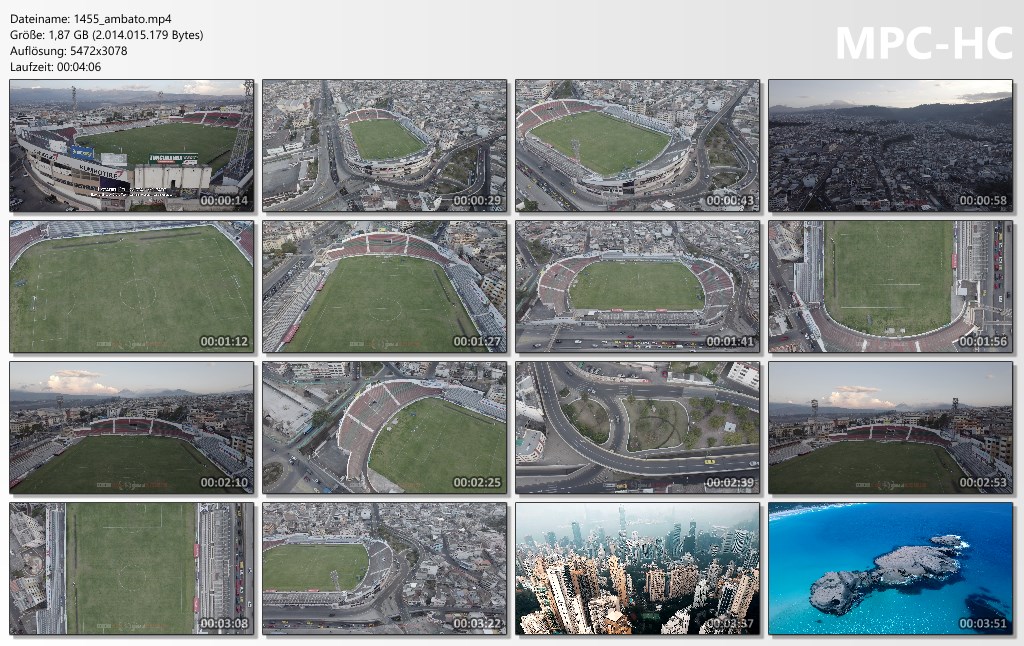Click the thumbnail at 00:02:10
The height and width of the screenshot is (646, 1024).
click(x=131, y=428)
